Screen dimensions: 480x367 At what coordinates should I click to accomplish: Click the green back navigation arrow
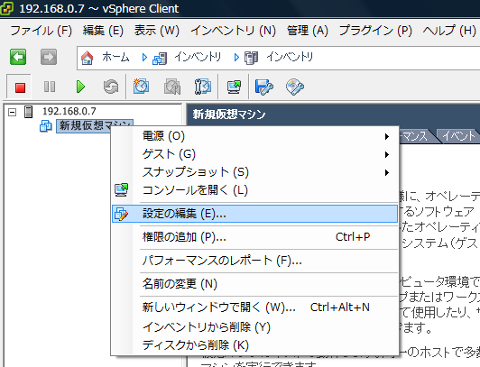18,57
